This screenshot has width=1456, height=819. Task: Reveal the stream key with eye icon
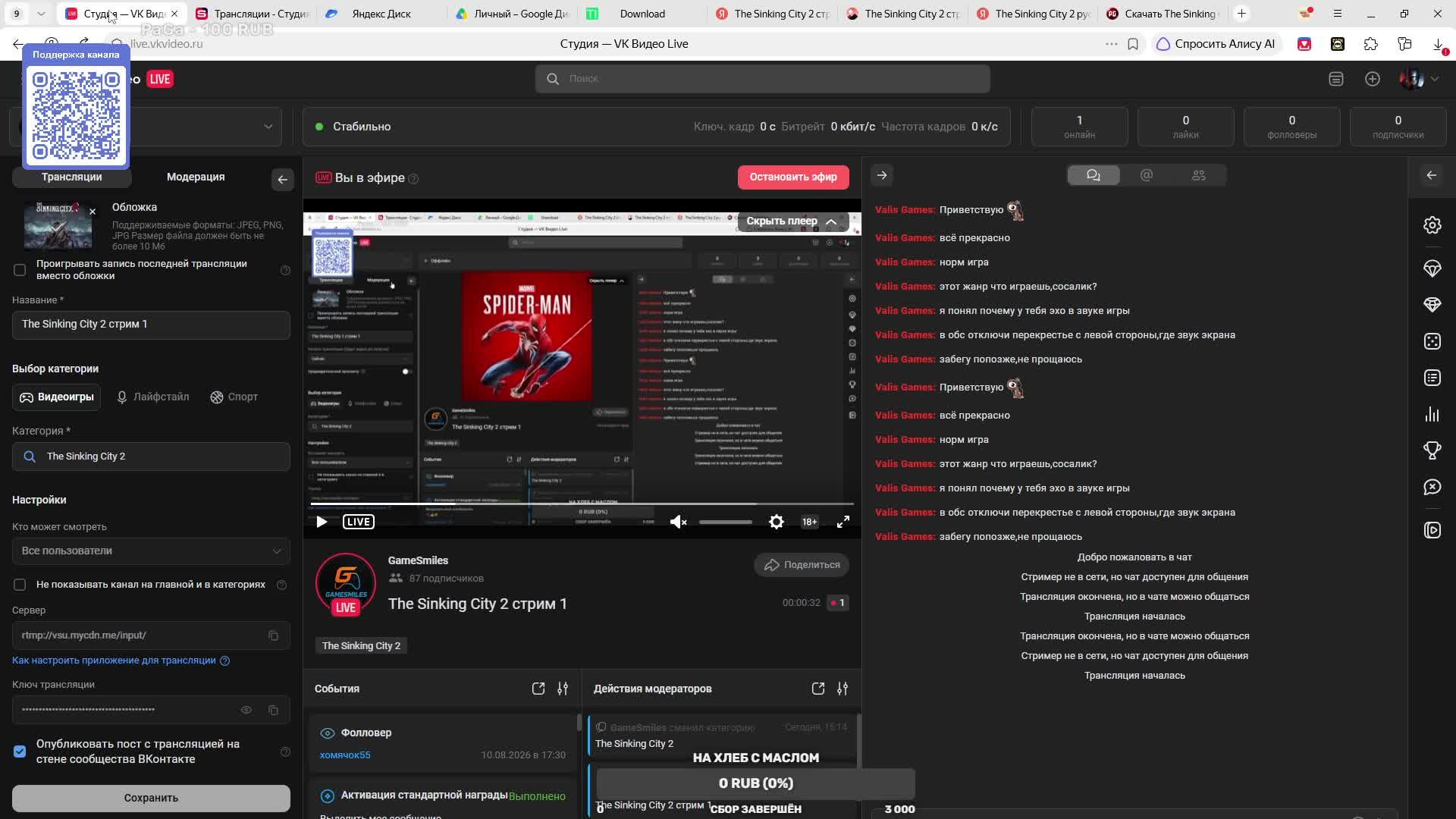246,710
